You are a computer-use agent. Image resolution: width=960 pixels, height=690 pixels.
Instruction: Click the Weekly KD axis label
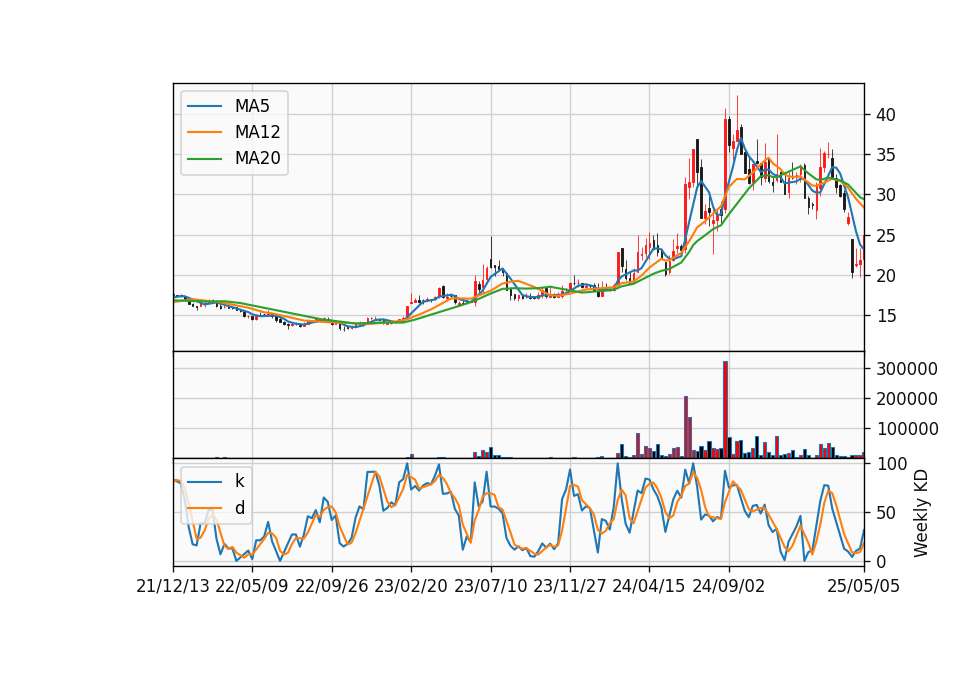pyautogui.click(x=921, y=513)
